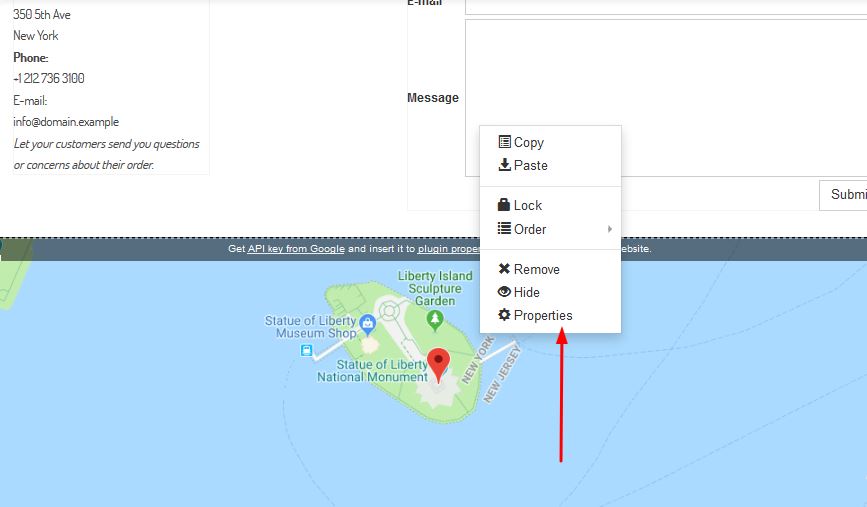
Task: Click the Copy icon in context menu
Action: (x=504, y=142)
